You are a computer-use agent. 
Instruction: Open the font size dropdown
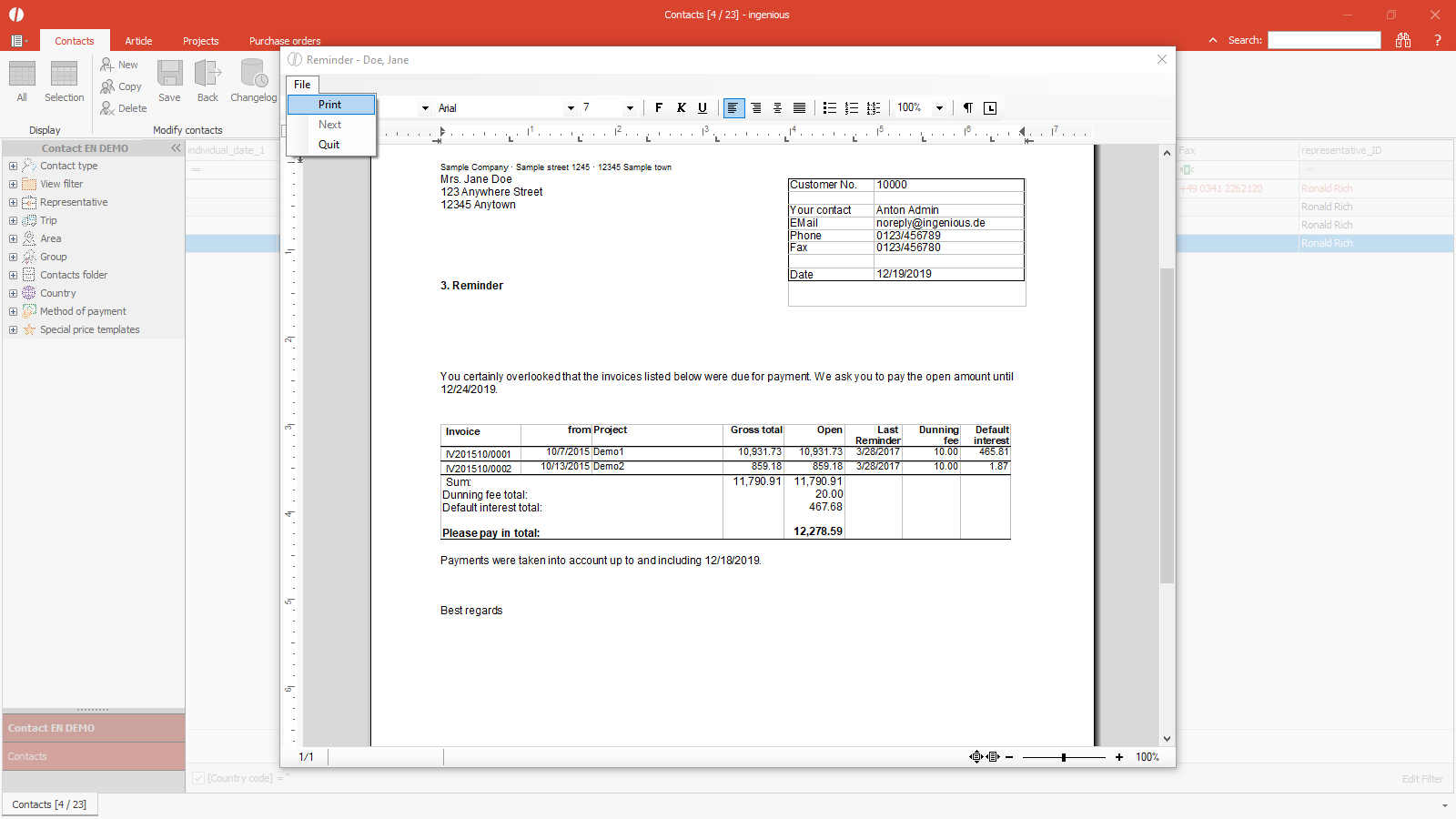(629, 108)
